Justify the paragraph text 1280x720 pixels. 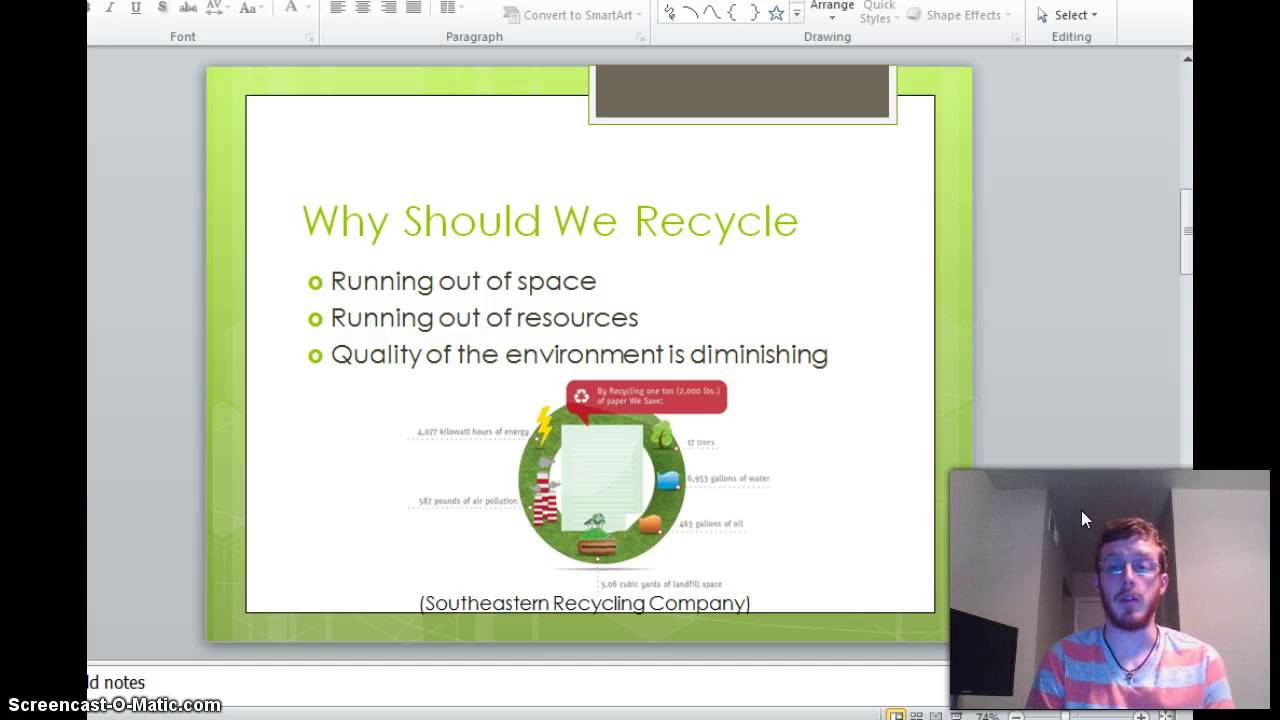(x=413, y=8)
